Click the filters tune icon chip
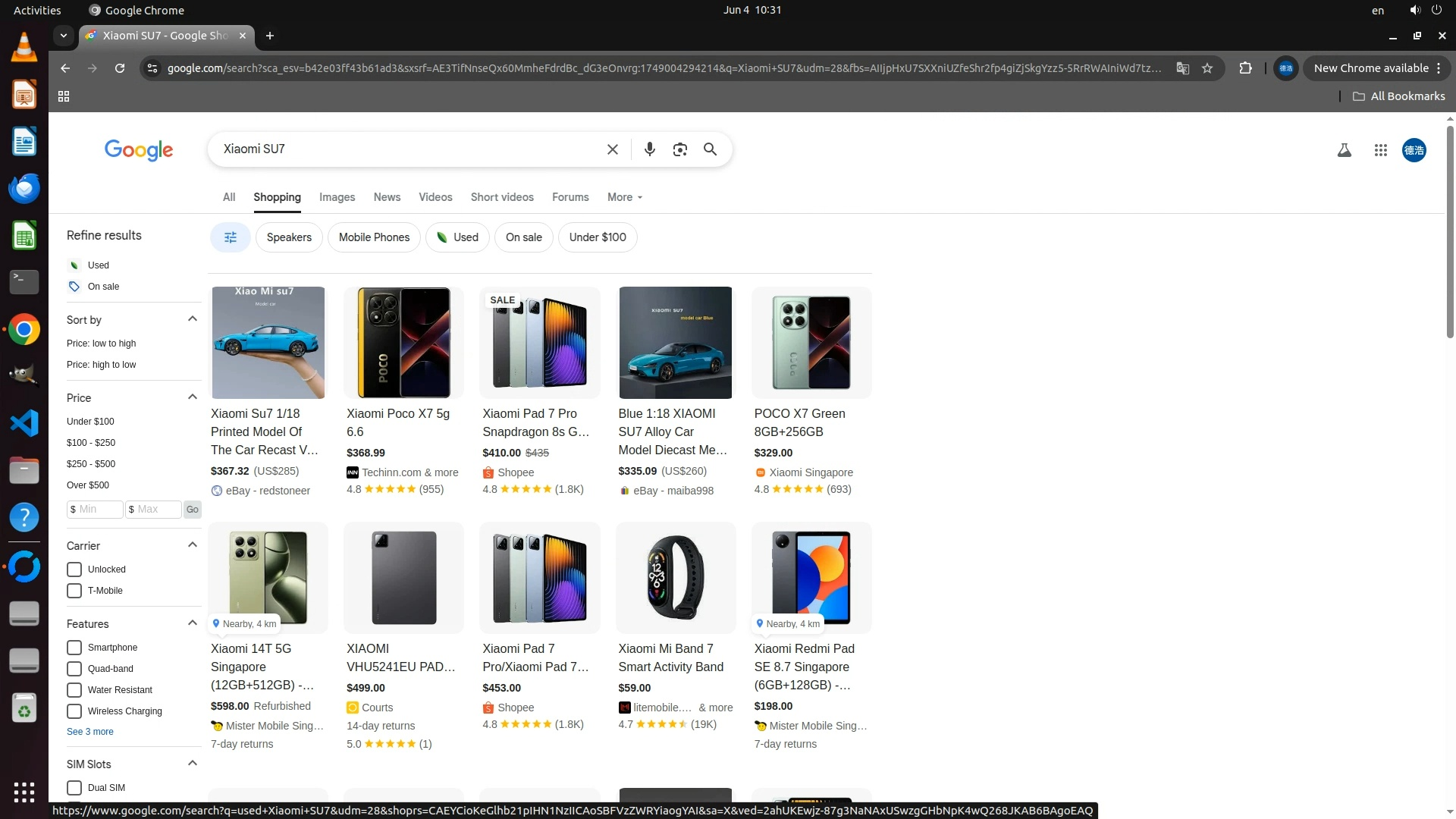Image resolution: width=1456 pixels, height=819 pixels. click(x=231, y=237)
